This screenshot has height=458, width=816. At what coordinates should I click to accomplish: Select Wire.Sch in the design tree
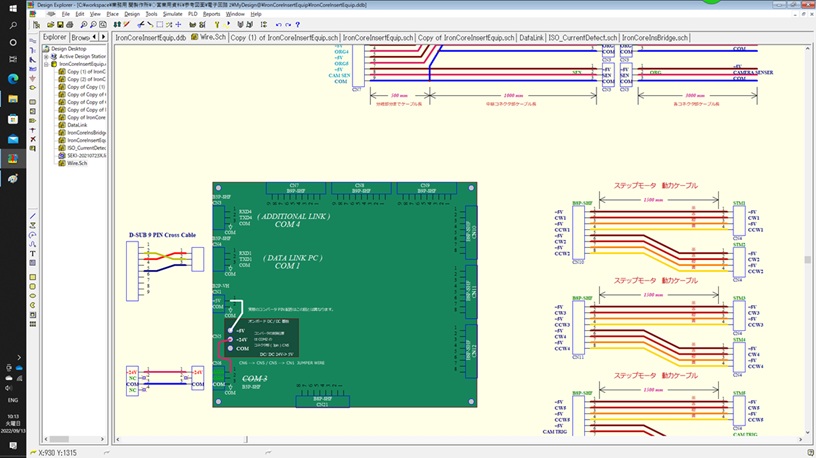pyautogui.click(x=77, y=161)
